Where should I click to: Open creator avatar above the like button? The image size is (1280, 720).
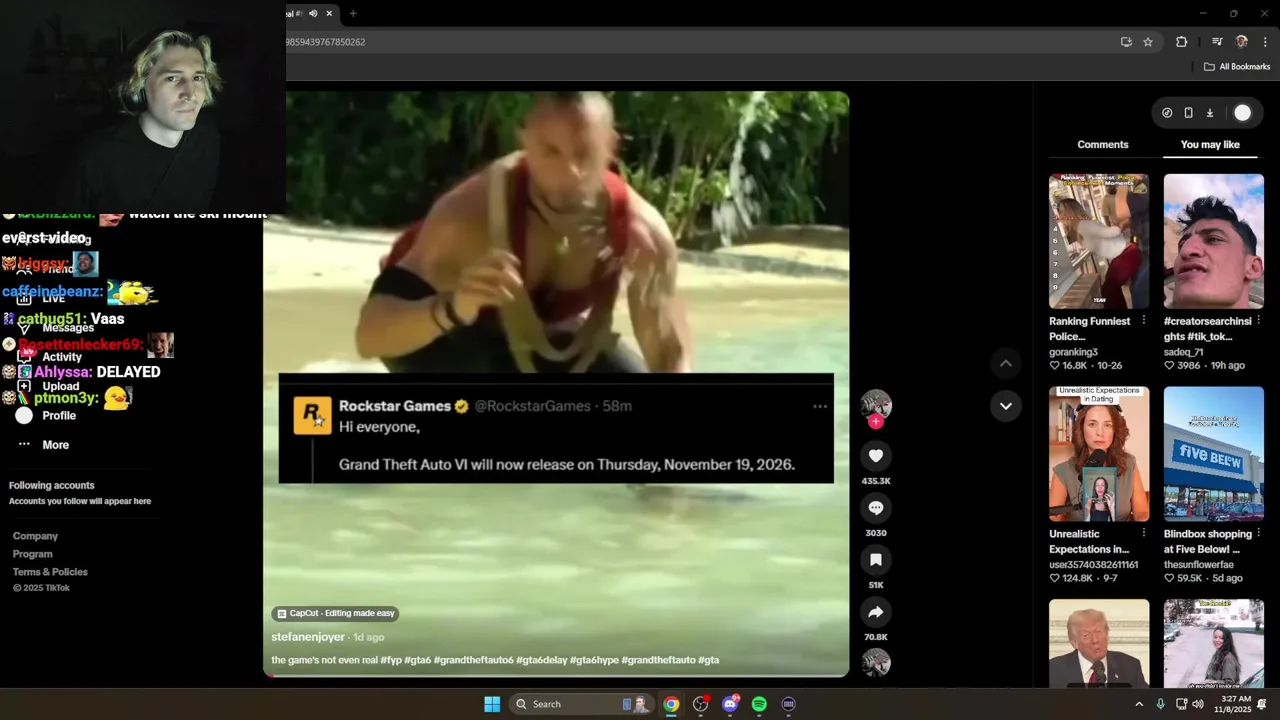(876, 404)
